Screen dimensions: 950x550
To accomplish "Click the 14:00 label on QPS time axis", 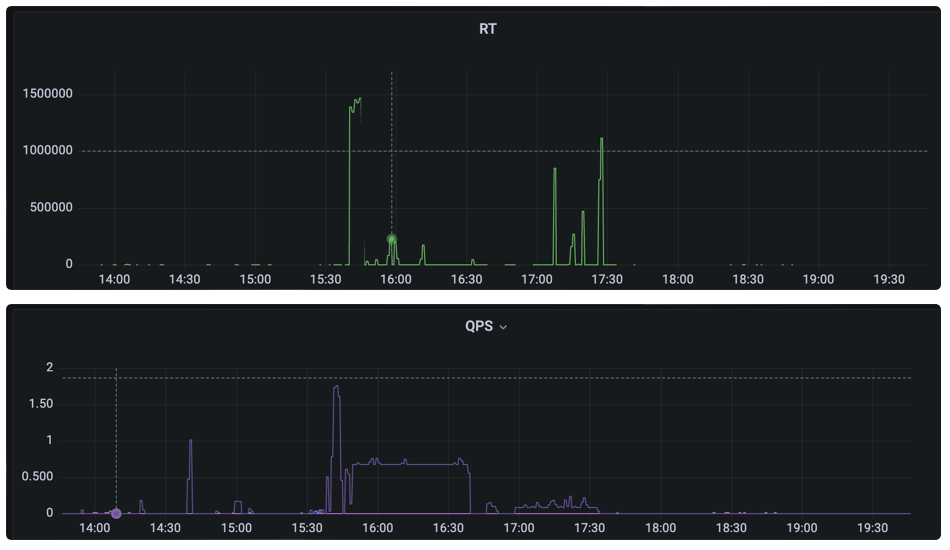I will point(95,528).
